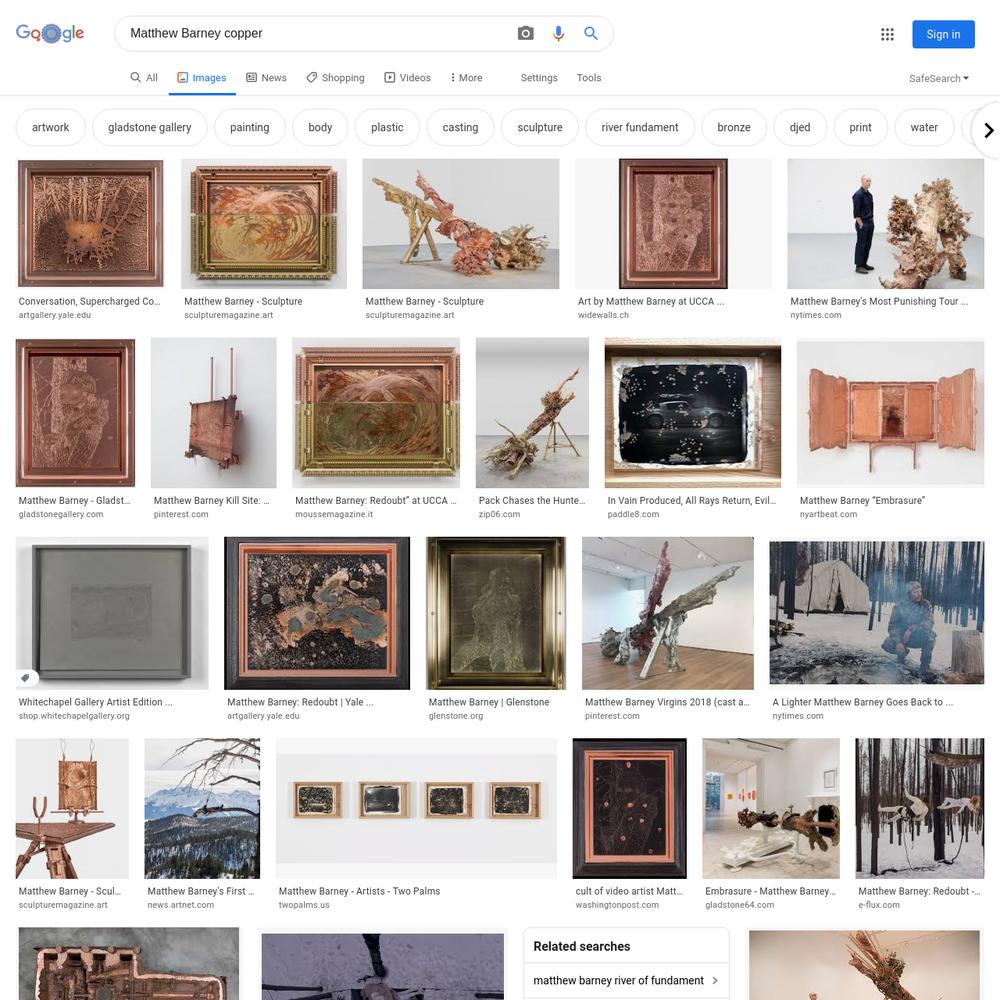The width and height of the screenshot is (1000, 1000).
Task: Filter by the plastic chip
Action: tap(387, 128)
